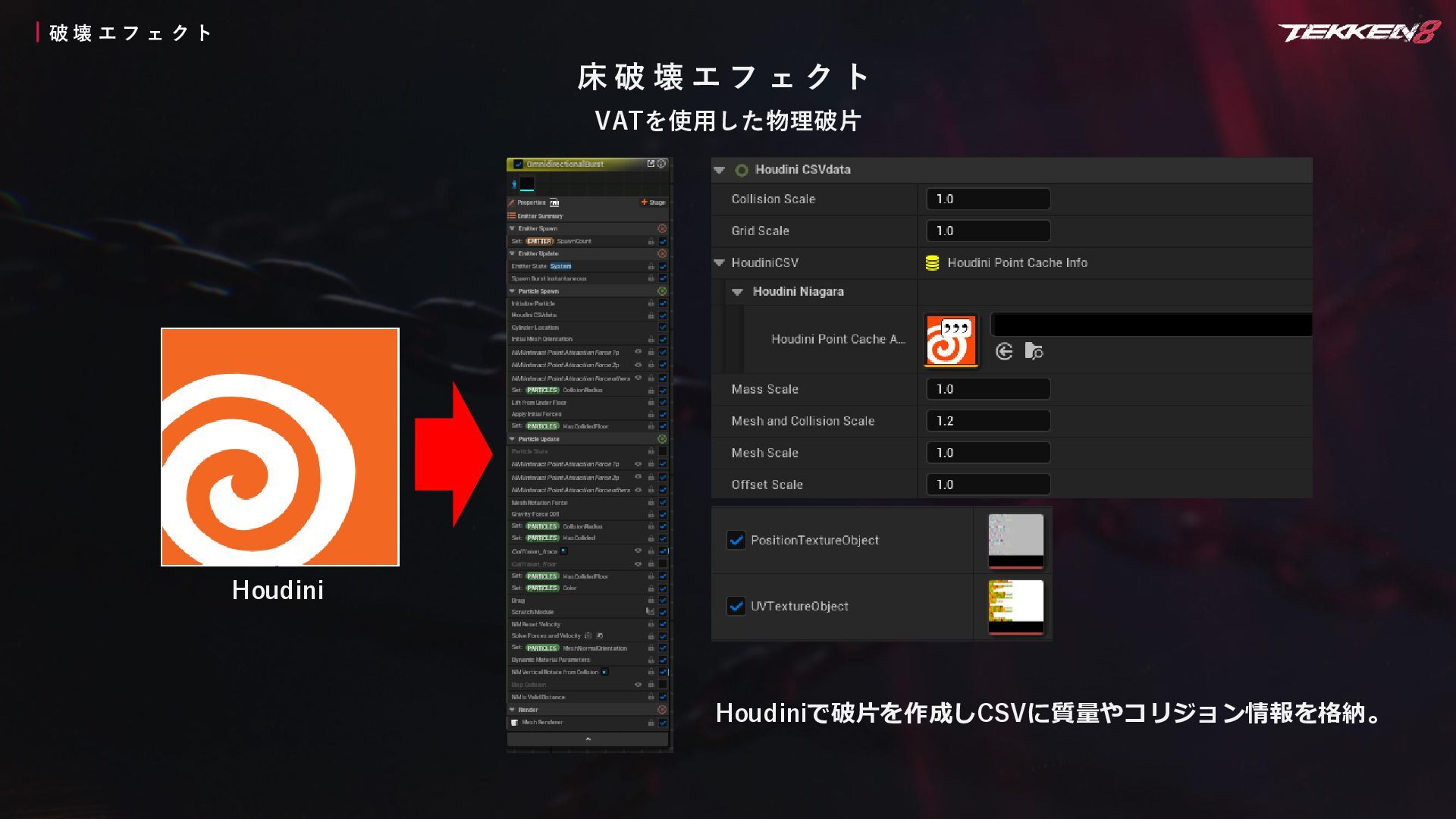Viewport: 1456px width, 819px height.
Task: Collapse the Houdini Niagara category
Action: [x=737, y=292]
